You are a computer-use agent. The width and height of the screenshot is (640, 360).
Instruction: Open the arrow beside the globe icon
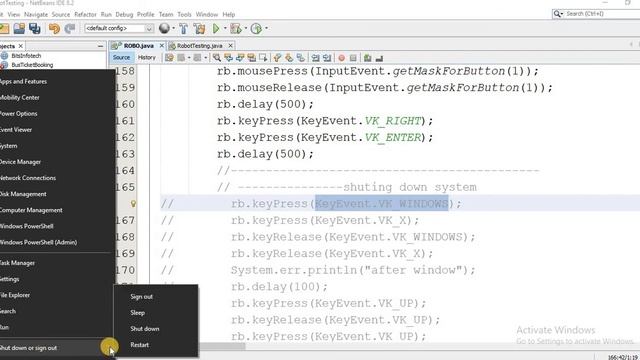(x=173, y=28)
